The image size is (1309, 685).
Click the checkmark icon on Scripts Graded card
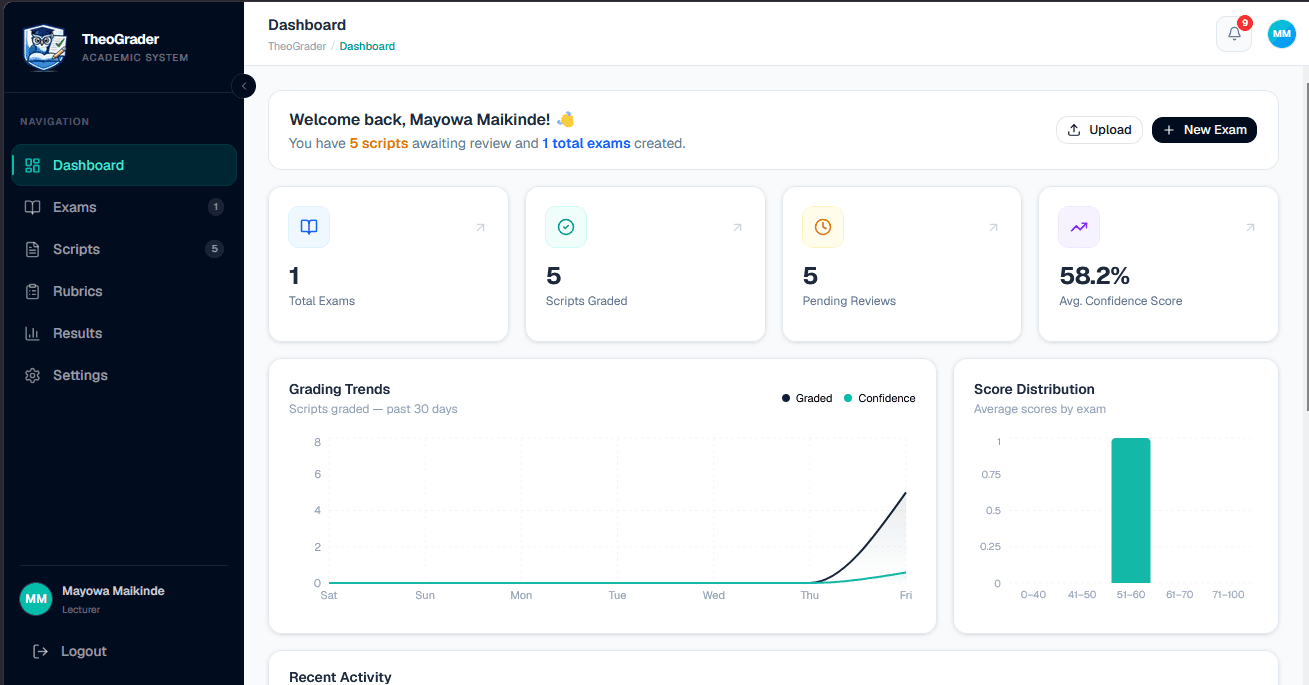(566, 227)
